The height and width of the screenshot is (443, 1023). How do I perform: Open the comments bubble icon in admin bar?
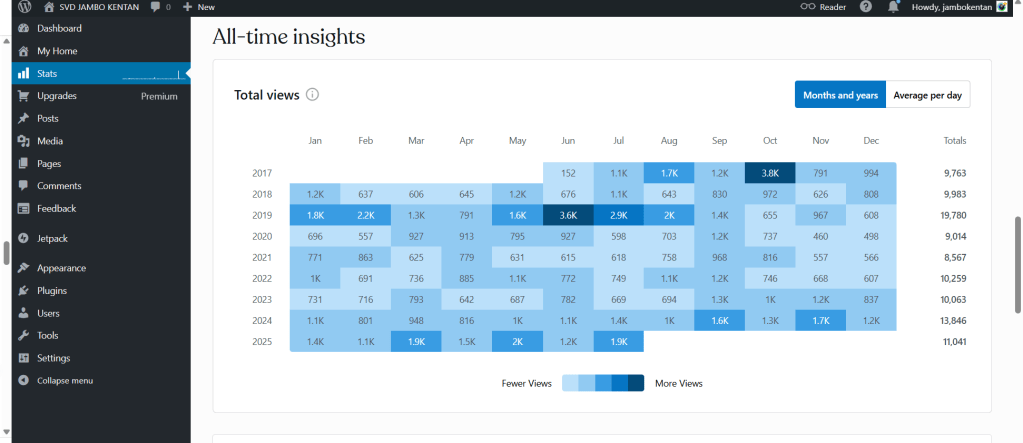tap(156, 7)
